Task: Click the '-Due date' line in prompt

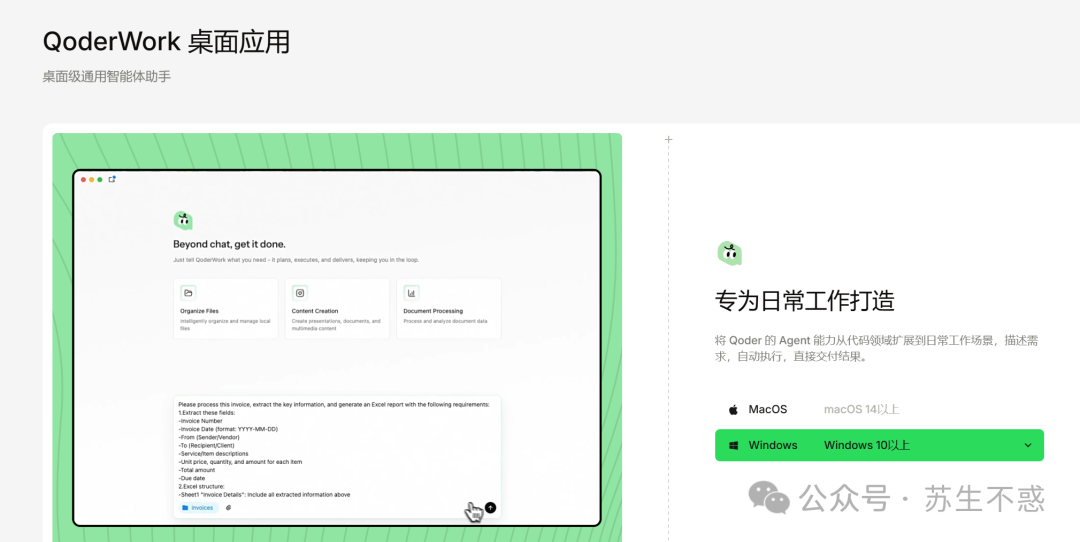Action: (191, 478)
